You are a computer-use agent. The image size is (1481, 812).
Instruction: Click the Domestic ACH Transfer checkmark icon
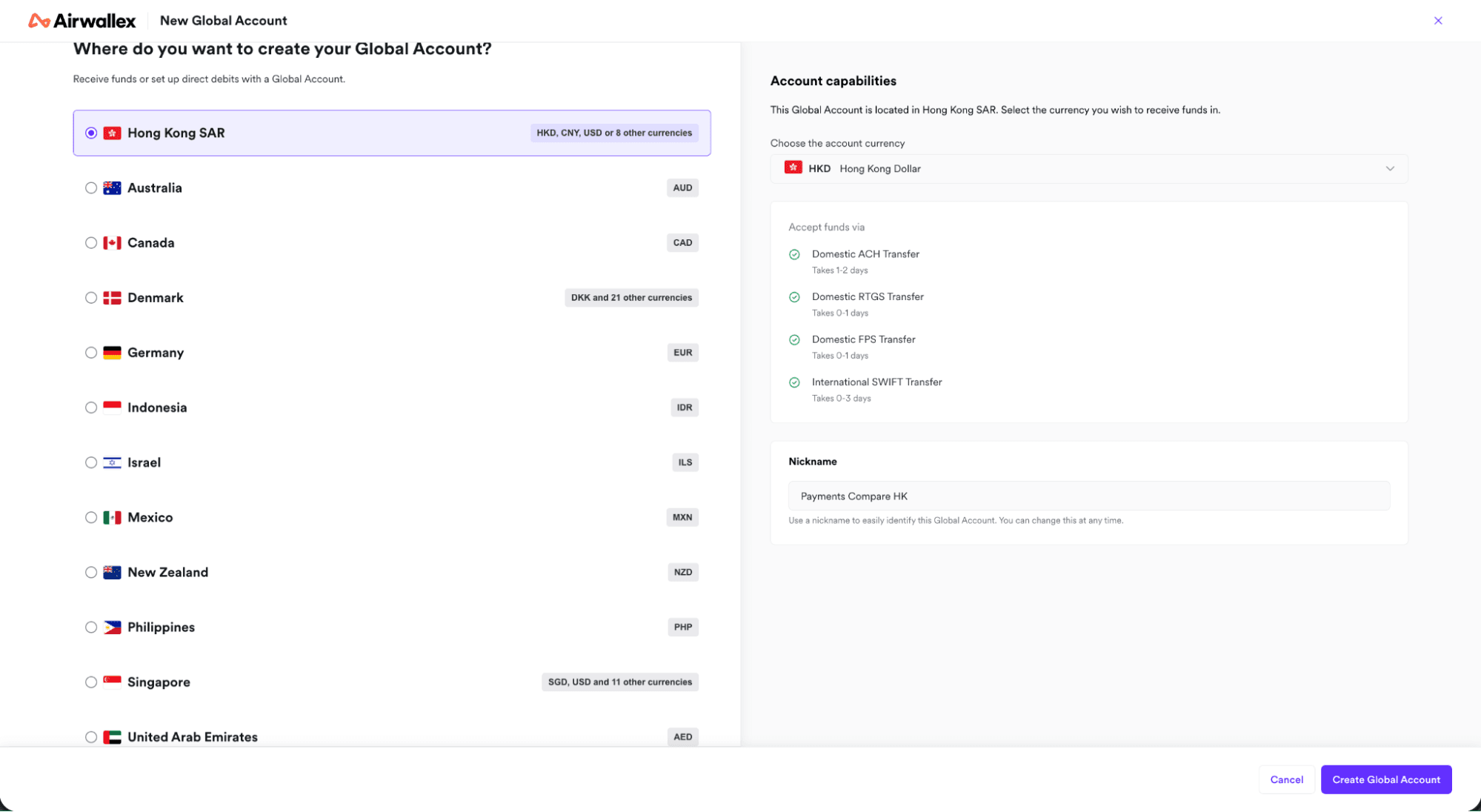pyautogui.click(x=794, y=255)
